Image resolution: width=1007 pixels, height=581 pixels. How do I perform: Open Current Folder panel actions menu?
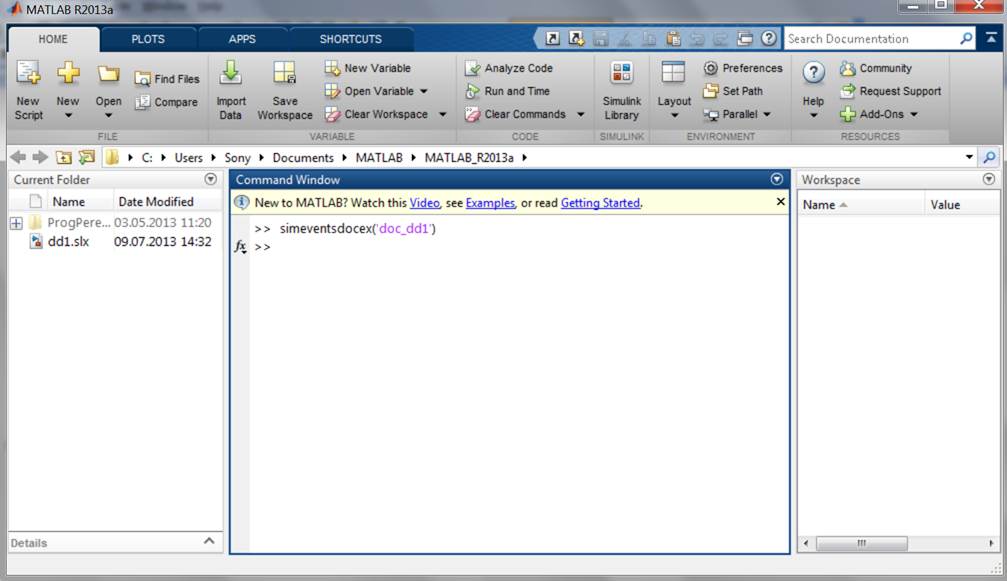click(211, 179)
